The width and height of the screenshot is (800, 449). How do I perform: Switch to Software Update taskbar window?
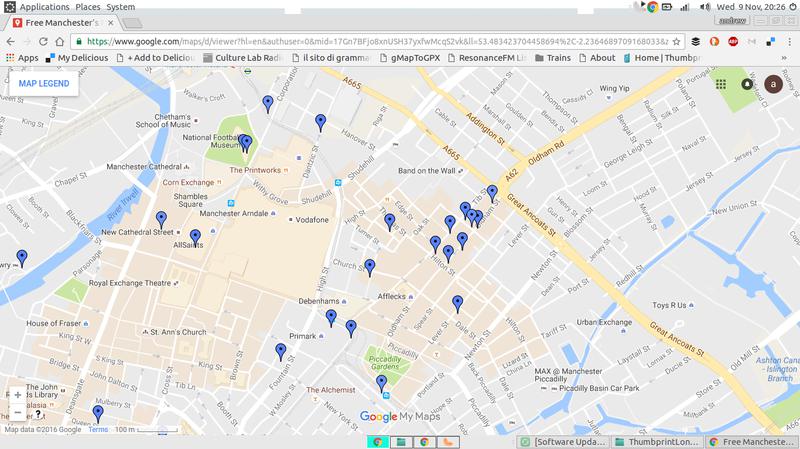point(564,442)
